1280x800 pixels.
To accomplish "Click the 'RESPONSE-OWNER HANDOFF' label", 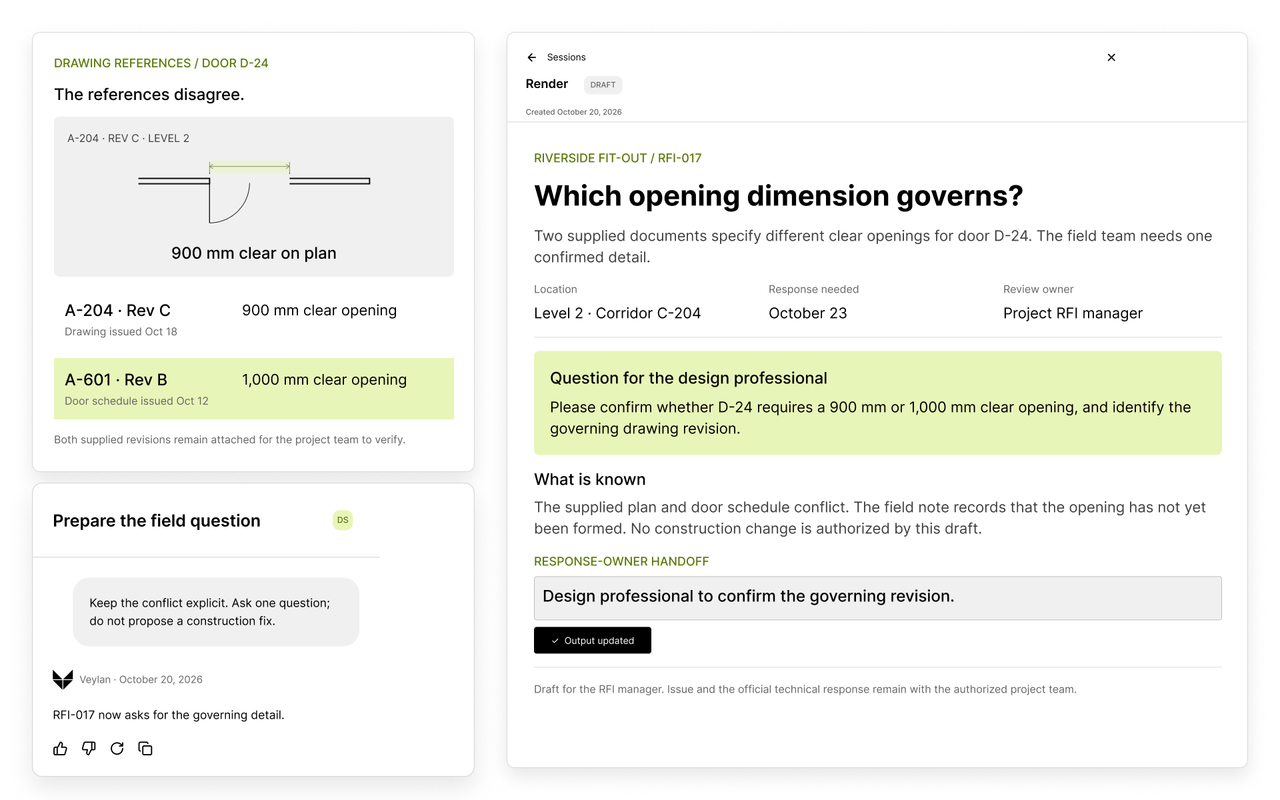I will coord(621,562).
